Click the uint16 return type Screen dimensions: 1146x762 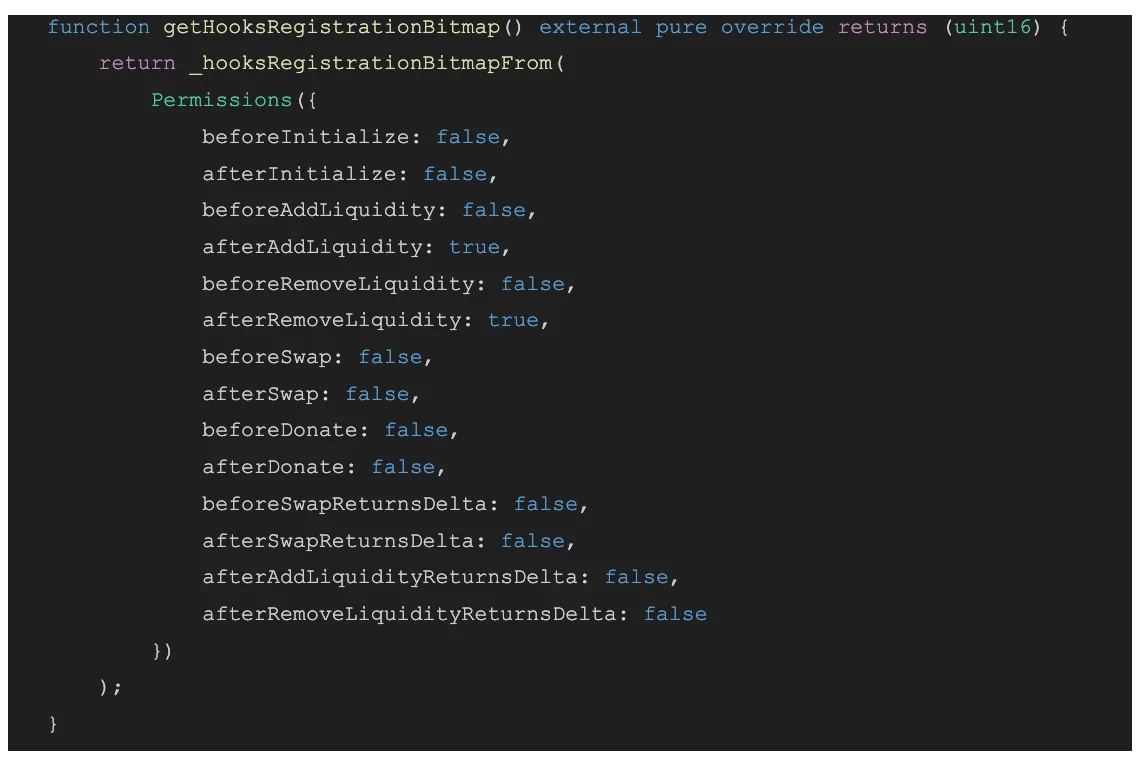[993, 28]
